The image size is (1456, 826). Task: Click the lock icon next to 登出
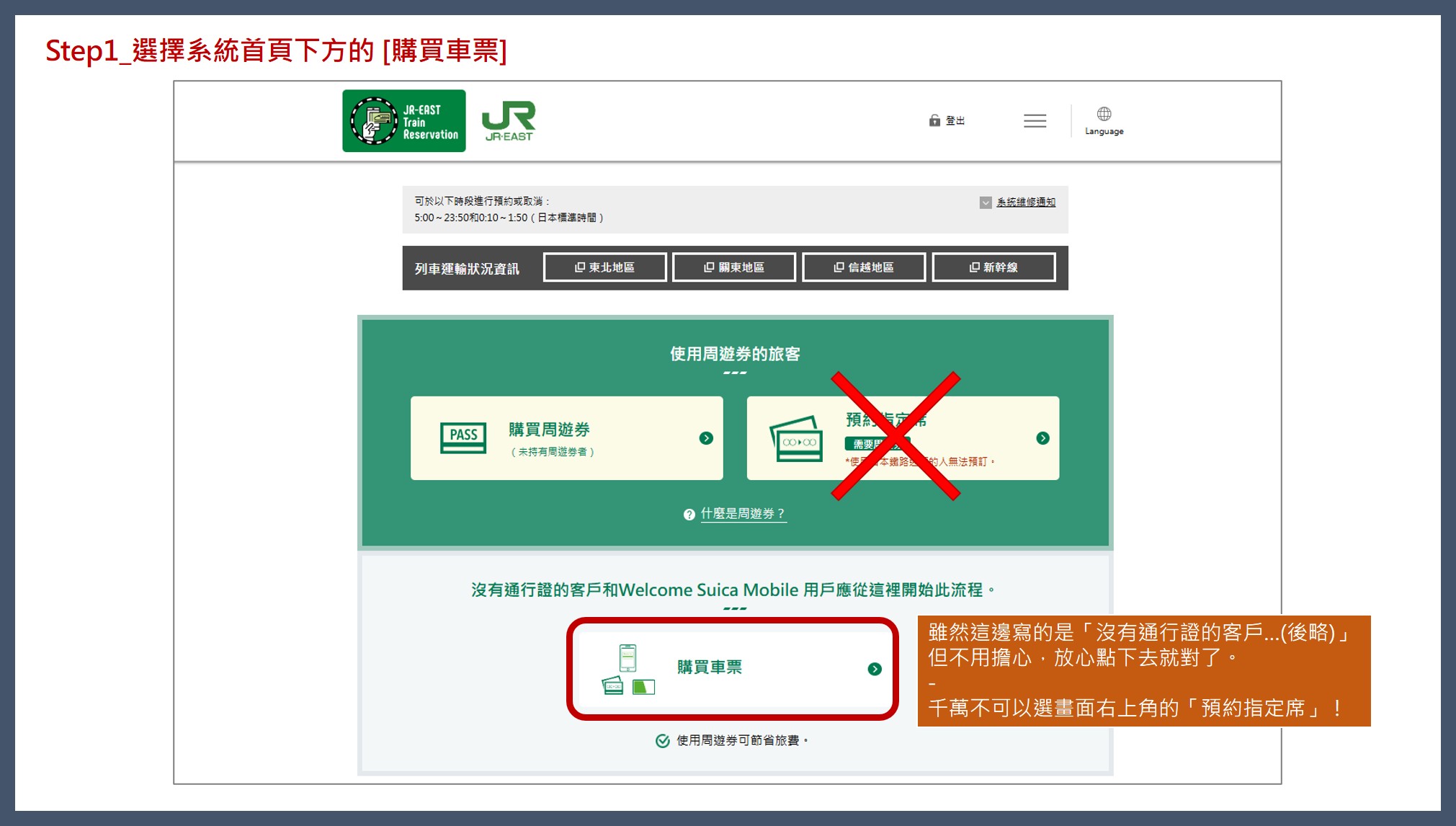[x=934, y=120]
